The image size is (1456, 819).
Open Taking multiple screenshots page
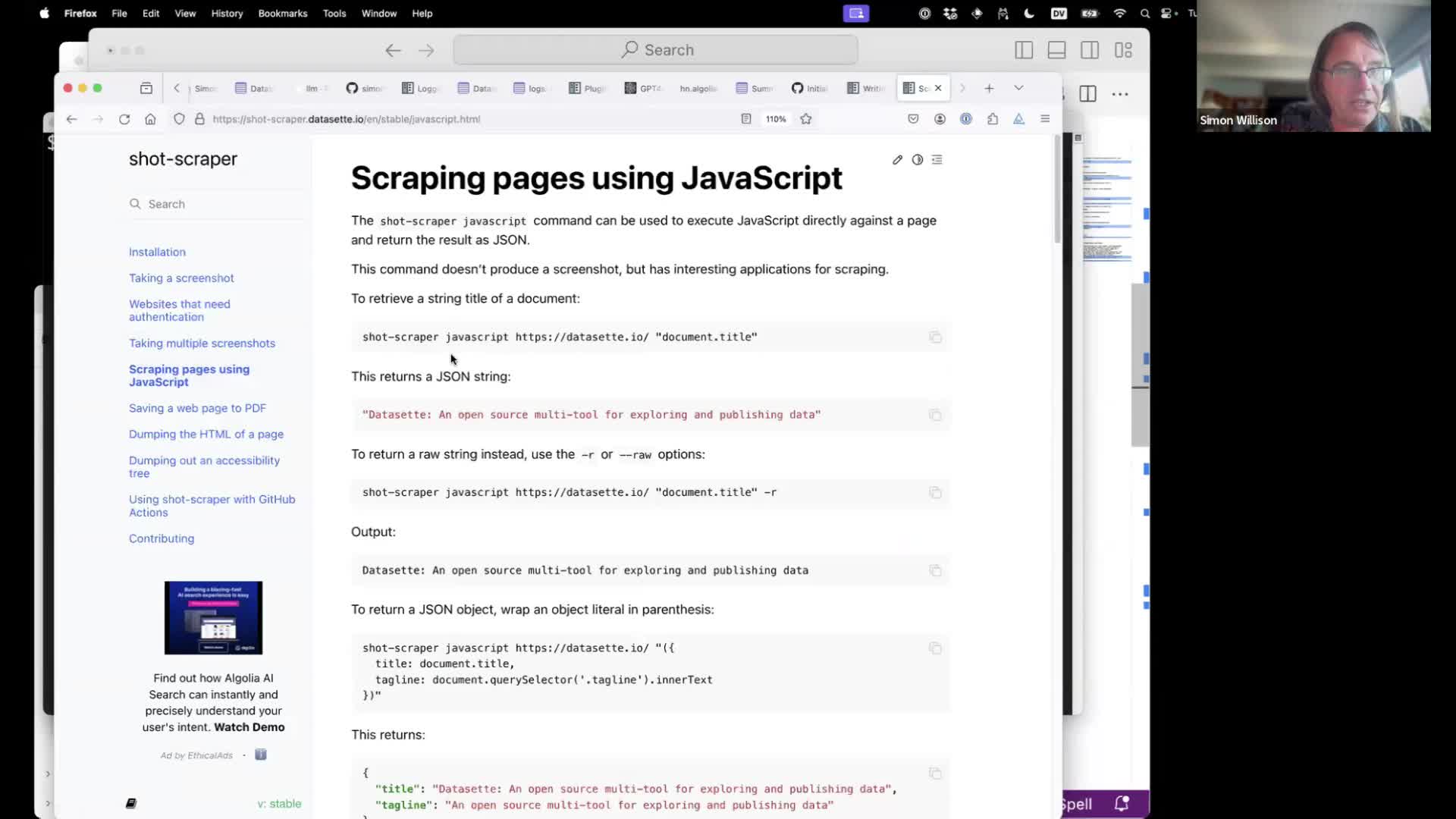[x=202, y=344]
